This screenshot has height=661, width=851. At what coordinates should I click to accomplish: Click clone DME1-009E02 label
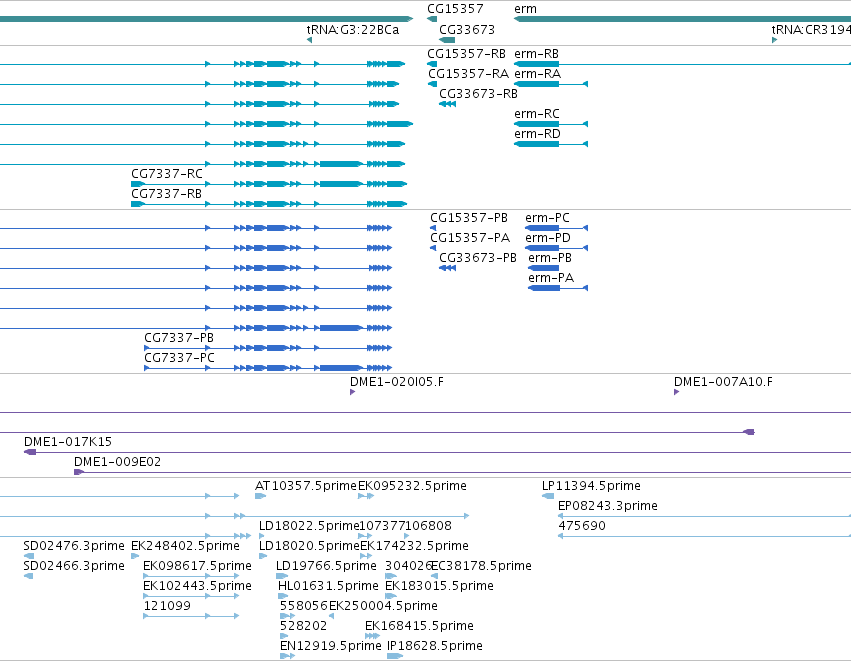(117, 462)
